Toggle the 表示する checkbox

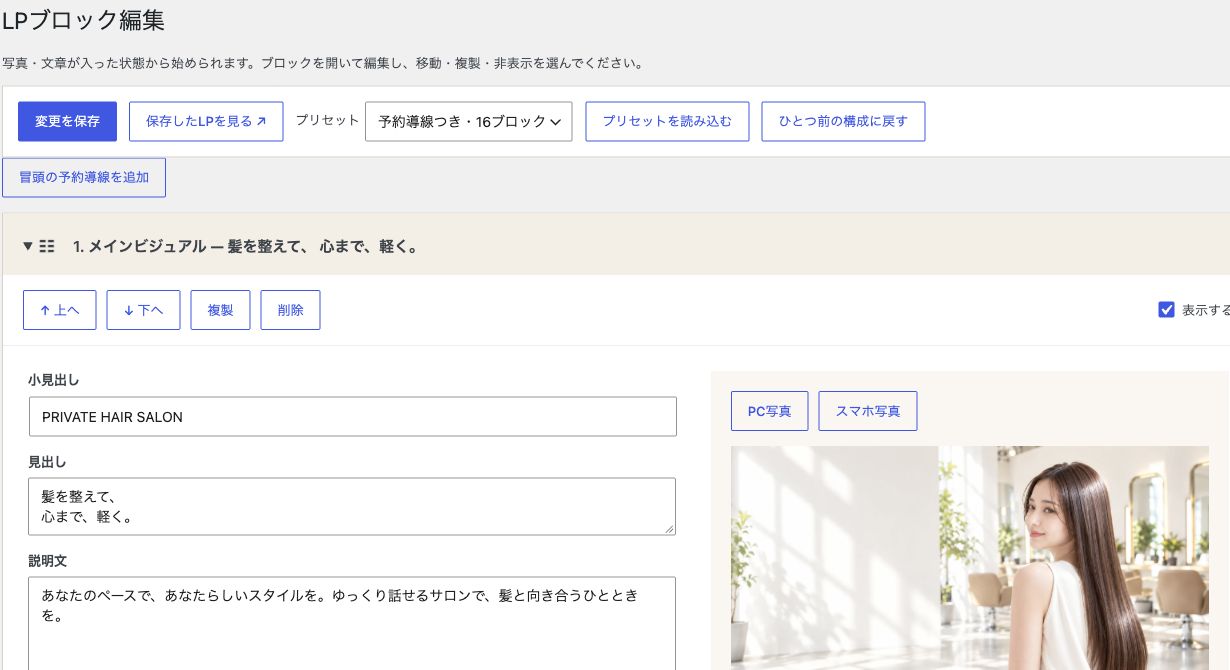click(1166, 310)
